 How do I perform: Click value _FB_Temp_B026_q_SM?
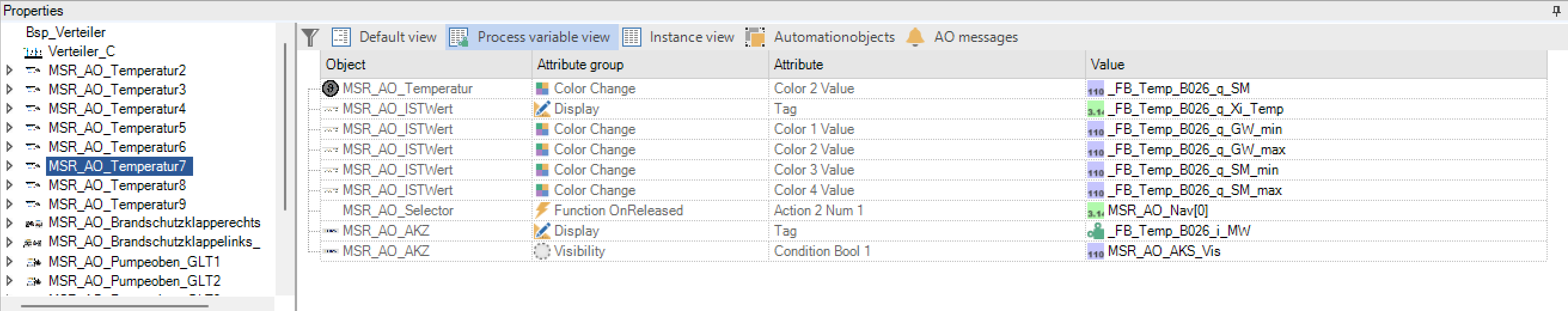pos(1178,89)
